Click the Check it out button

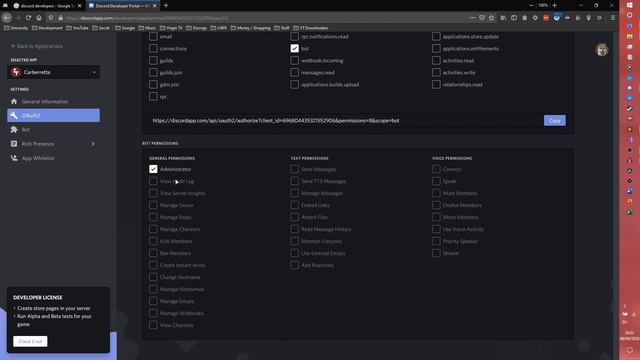(x=30, y=341)
